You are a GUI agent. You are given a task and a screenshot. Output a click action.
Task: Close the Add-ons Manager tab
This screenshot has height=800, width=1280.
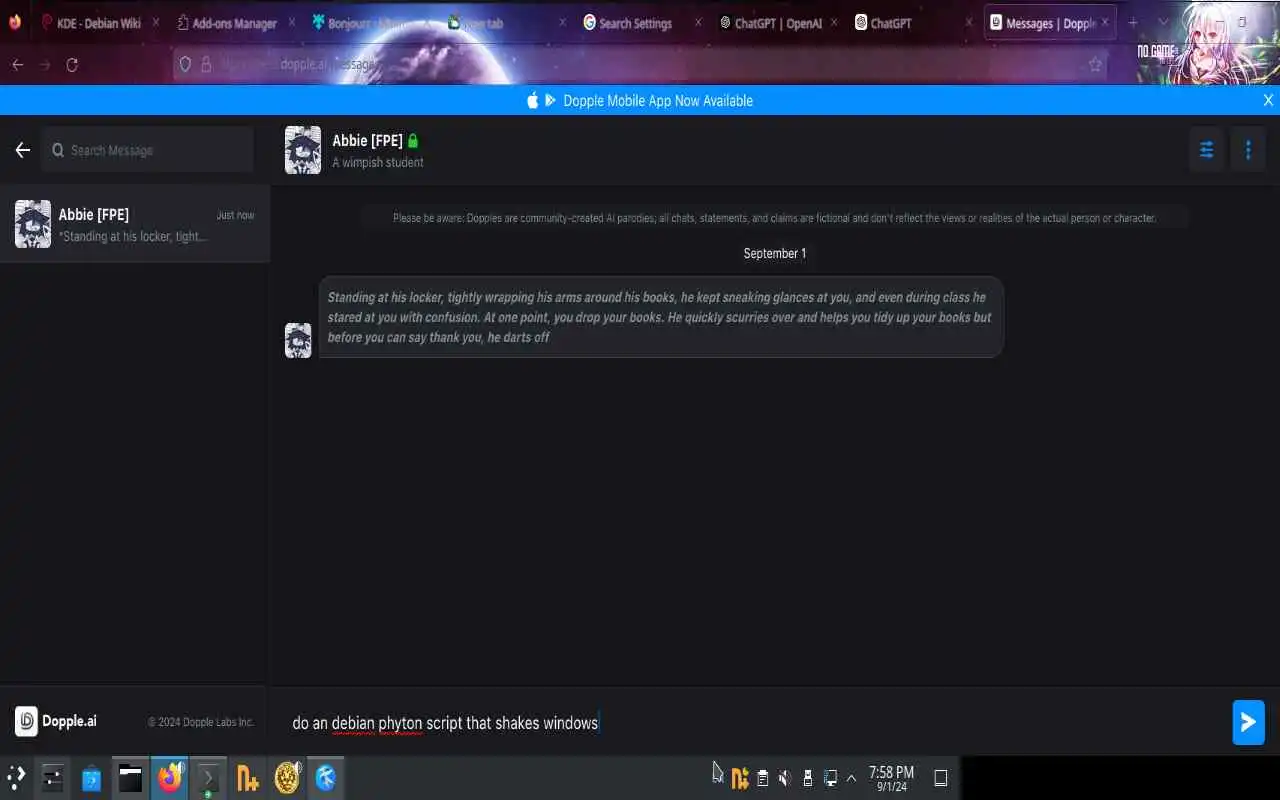click(x=291, y=22)
